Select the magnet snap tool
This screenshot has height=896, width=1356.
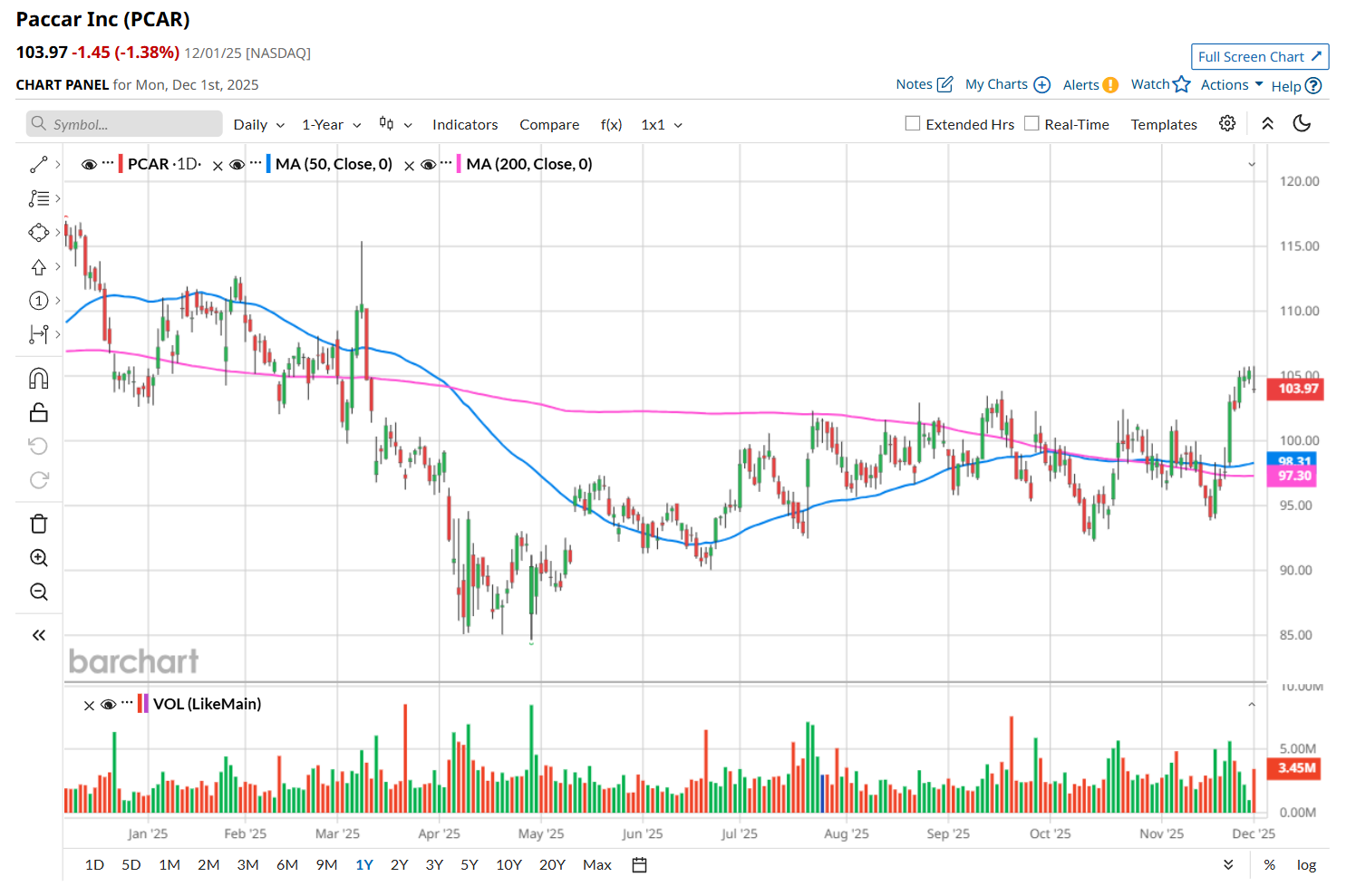39,378
